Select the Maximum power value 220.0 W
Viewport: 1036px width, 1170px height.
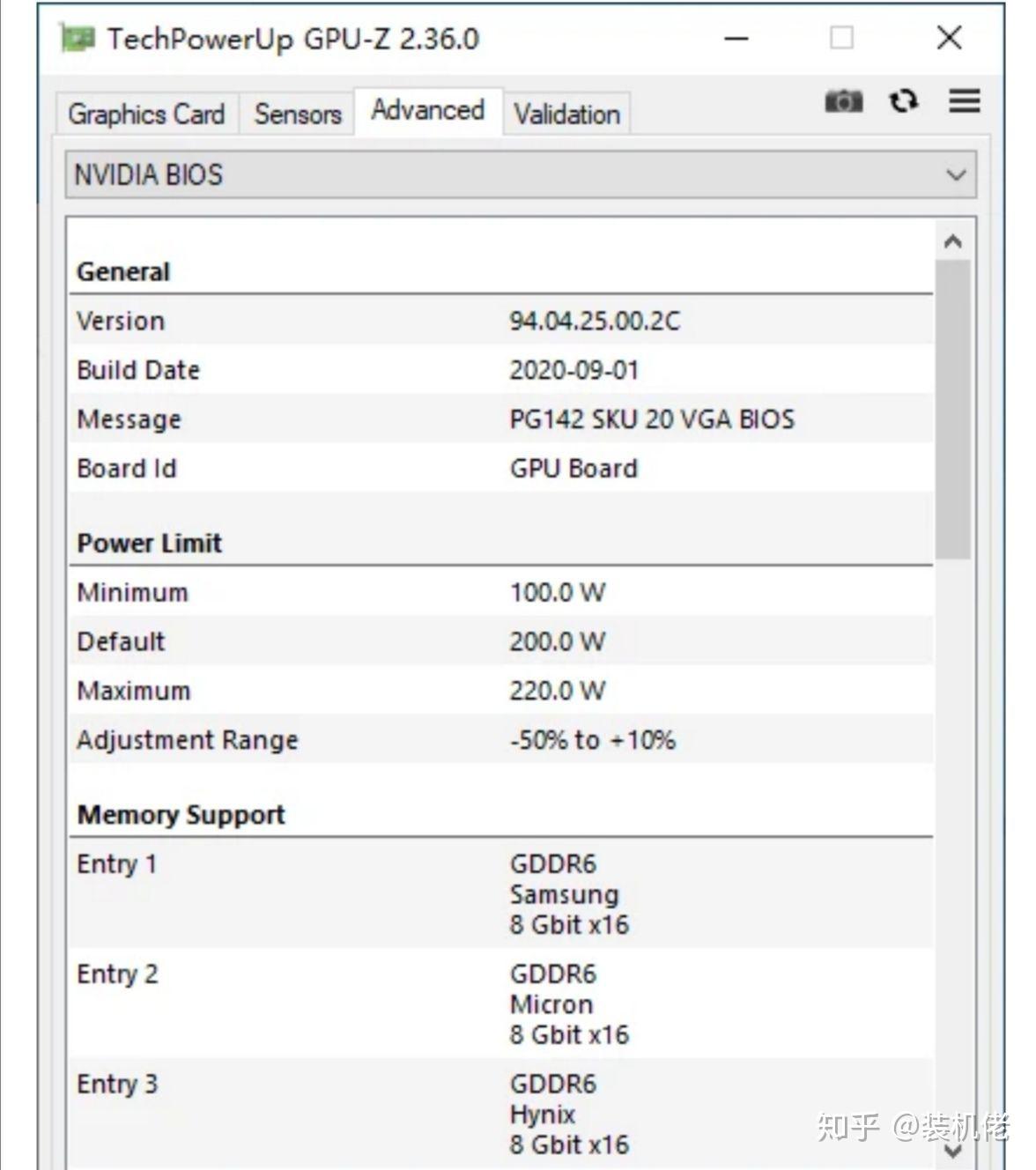coord(558,691)
